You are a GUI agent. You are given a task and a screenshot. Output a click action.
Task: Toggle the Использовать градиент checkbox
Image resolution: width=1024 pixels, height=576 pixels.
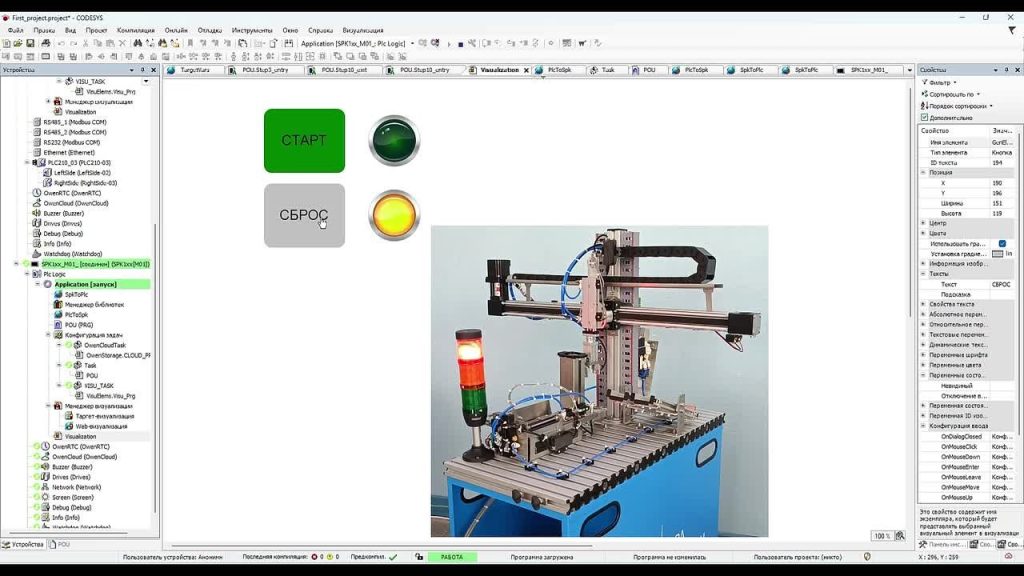1002,244
